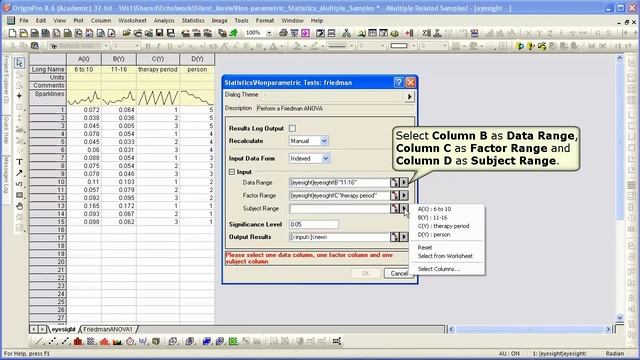The width and height of the screenshot is (640, 360).
Task: Click the worksheet vertical scrollbar down arrow
Action: click(619, 317)
